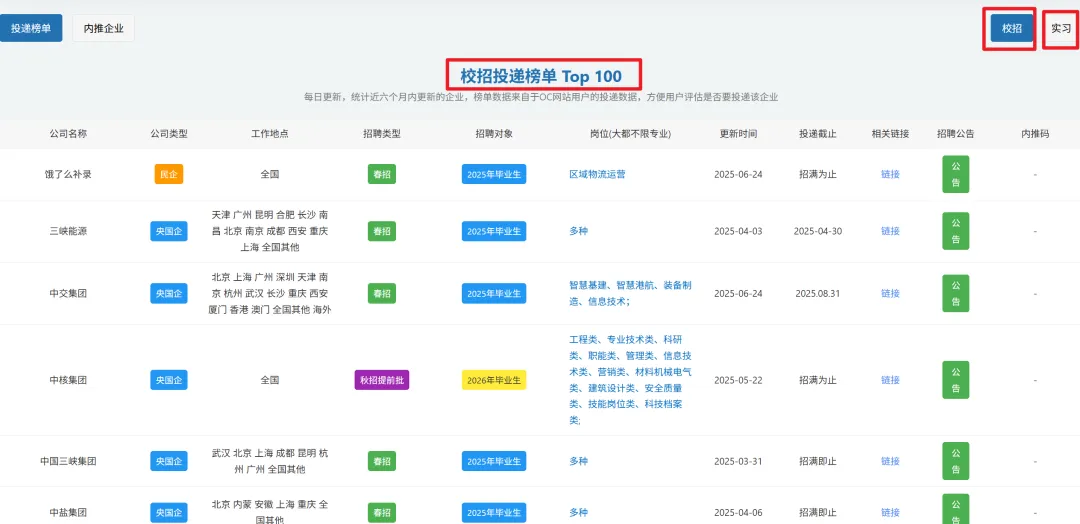The width and height of the screenshot is (1080, 524).
Task: Switch to the 内推企业 tab
Action: (x=103, y=28)
